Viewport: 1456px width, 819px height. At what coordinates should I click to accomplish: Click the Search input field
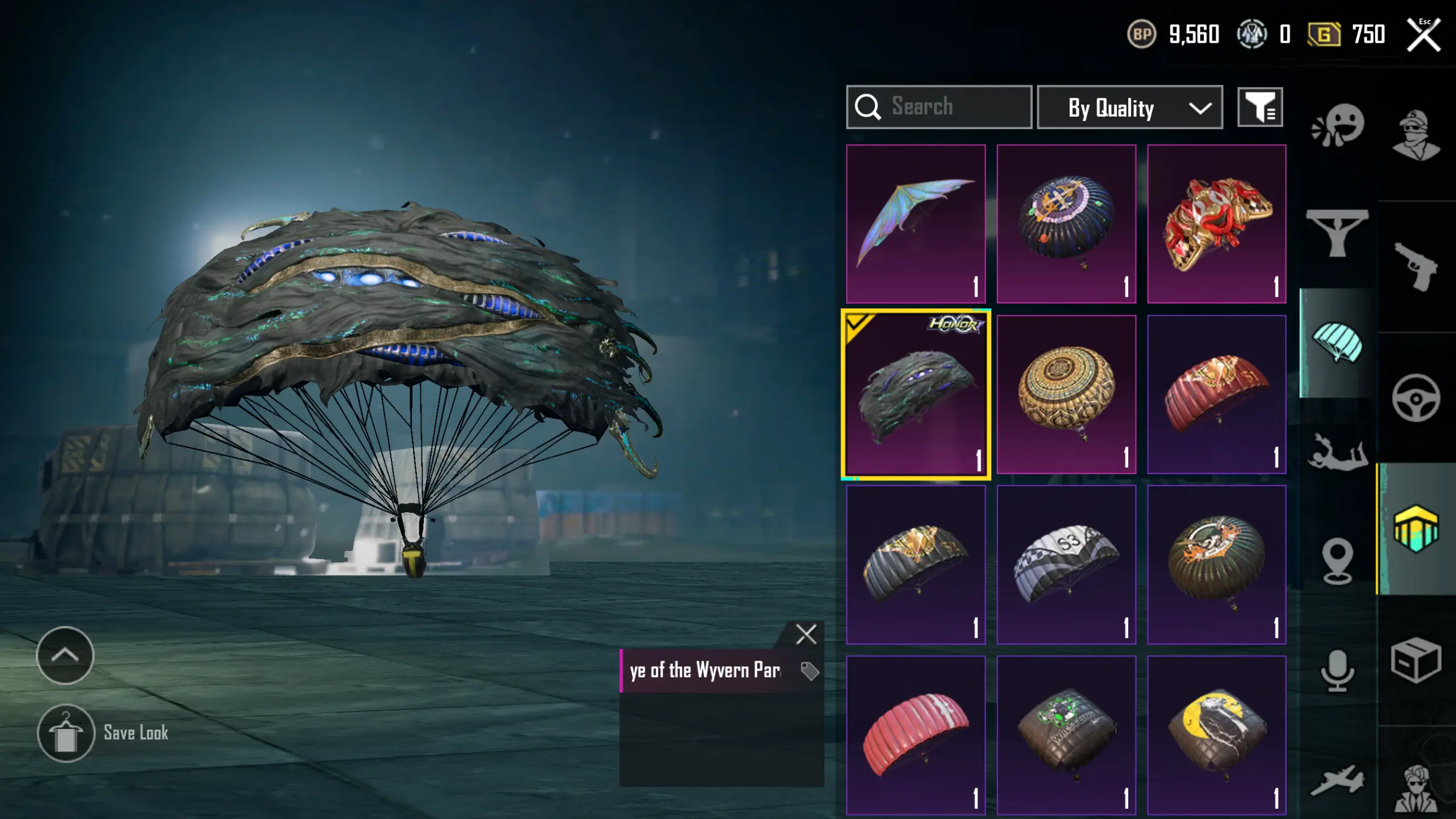tap(939, 107)
